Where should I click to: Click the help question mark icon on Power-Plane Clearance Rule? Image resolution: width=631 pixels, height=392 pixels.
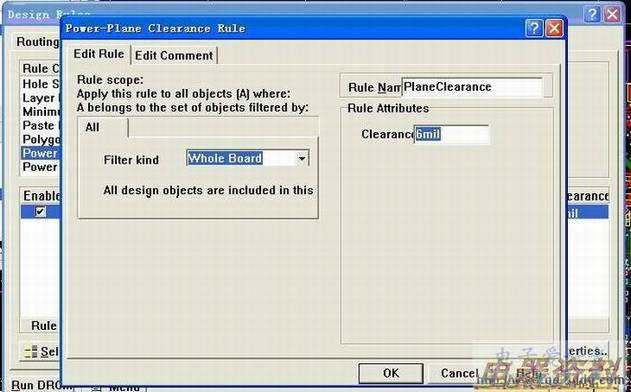coord(534,29)
